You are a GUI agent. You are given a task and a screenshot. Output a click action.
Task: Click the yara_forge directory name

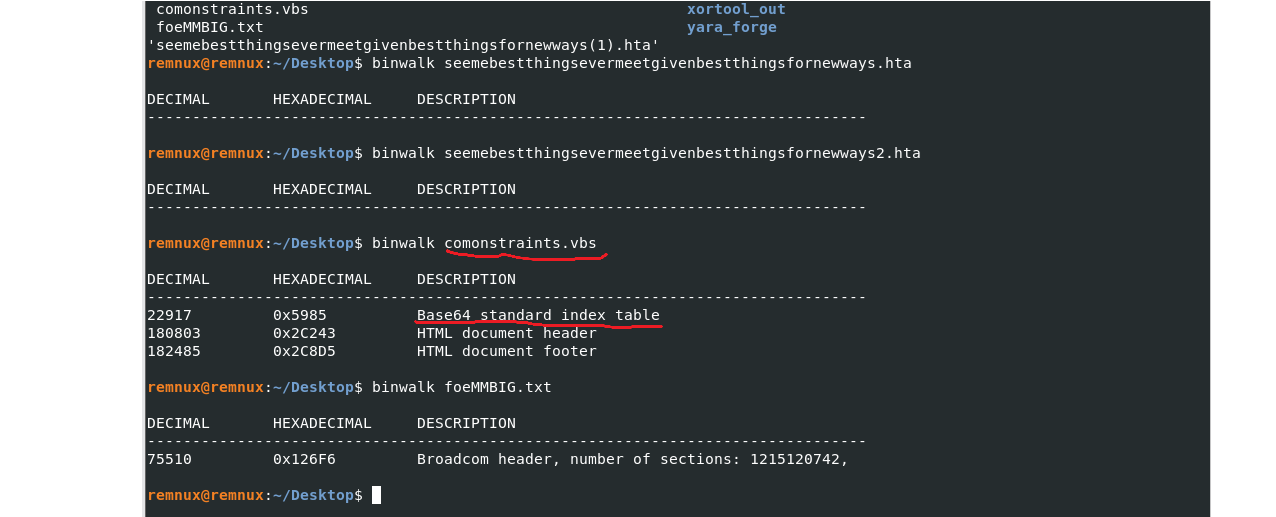[x=732, y=27]
